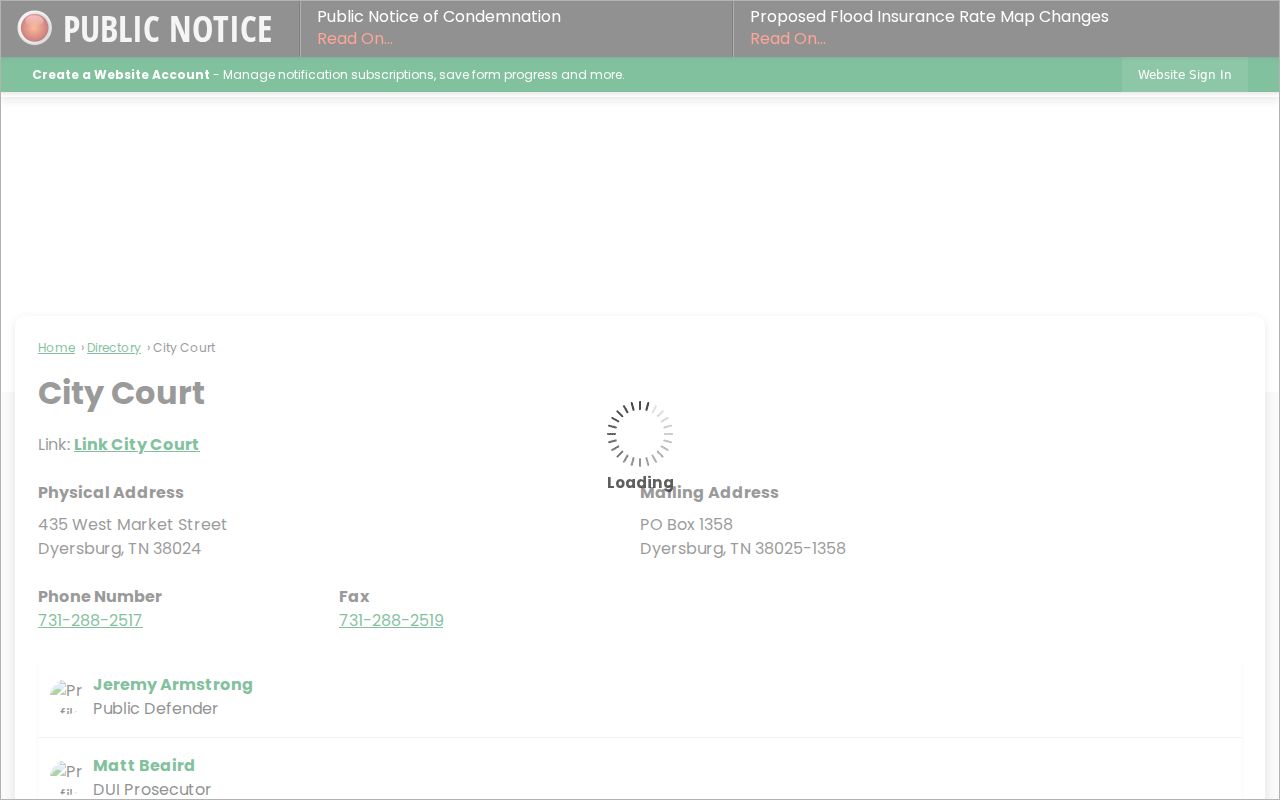Screen dimensions: 1280x800
Task: Go to Home breadcrumb
Action: (57, 348)
